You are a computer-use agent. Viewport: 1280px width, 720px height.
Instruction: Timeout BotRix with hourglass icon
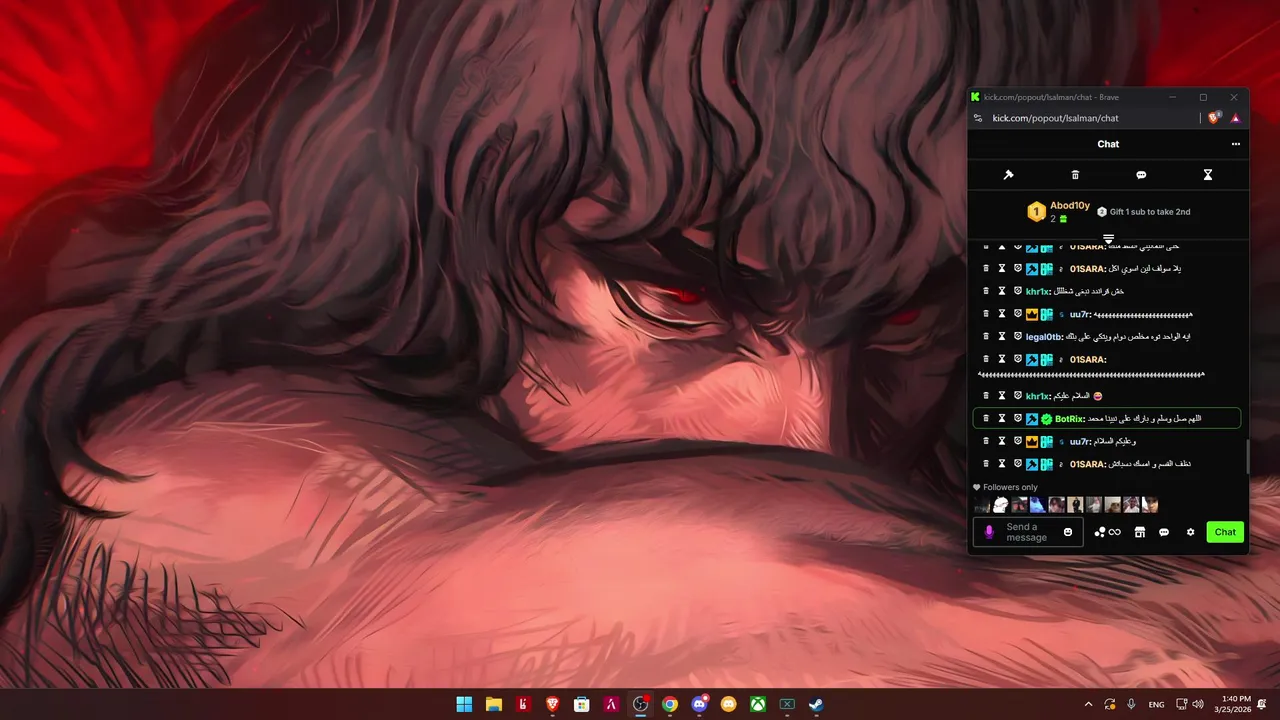[x=1001, y=419]
